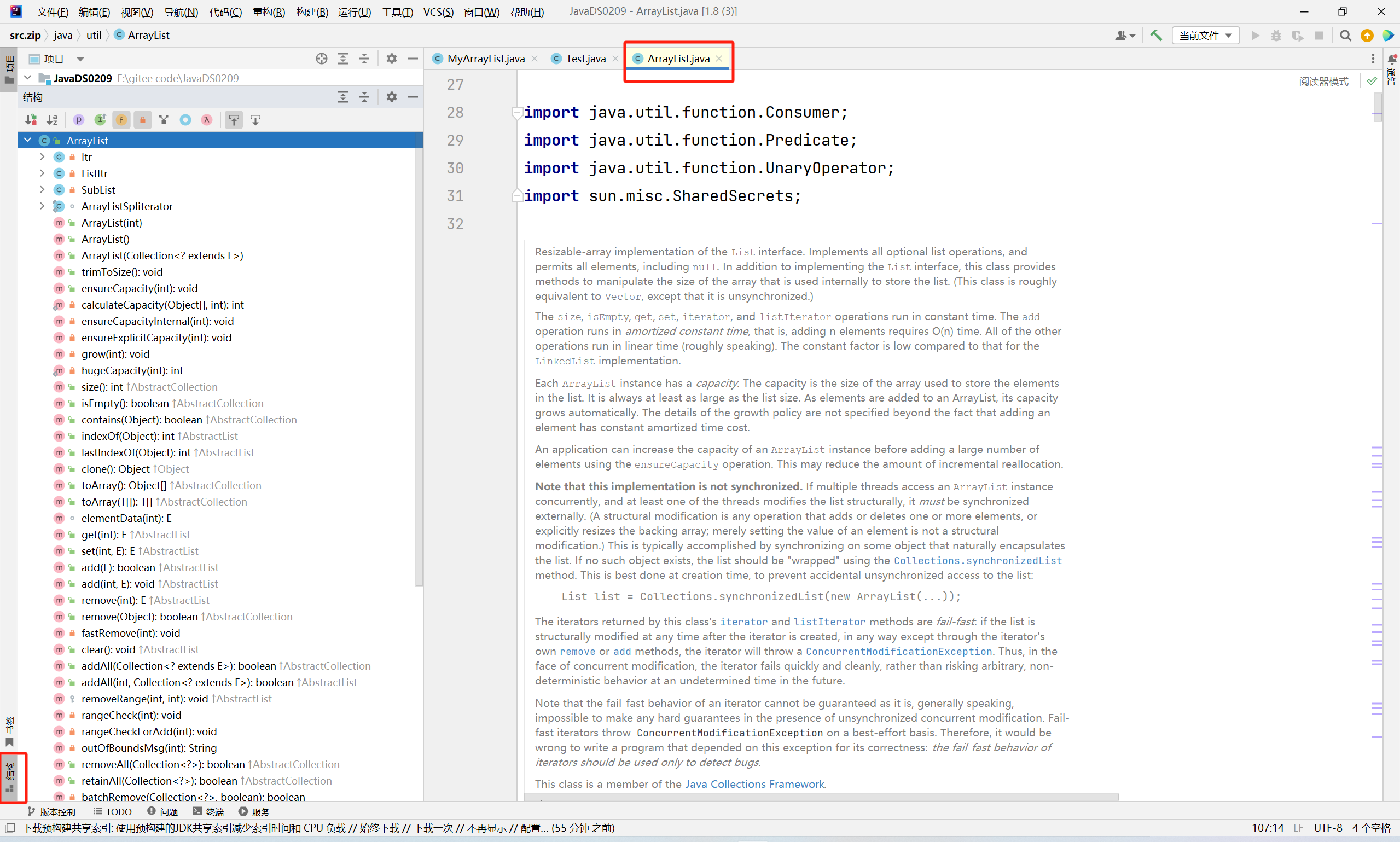Viewport: 1400px width, 842px height.
Task: Open the 当前文件 run configuration dropdown
Action: [1205, 36]
